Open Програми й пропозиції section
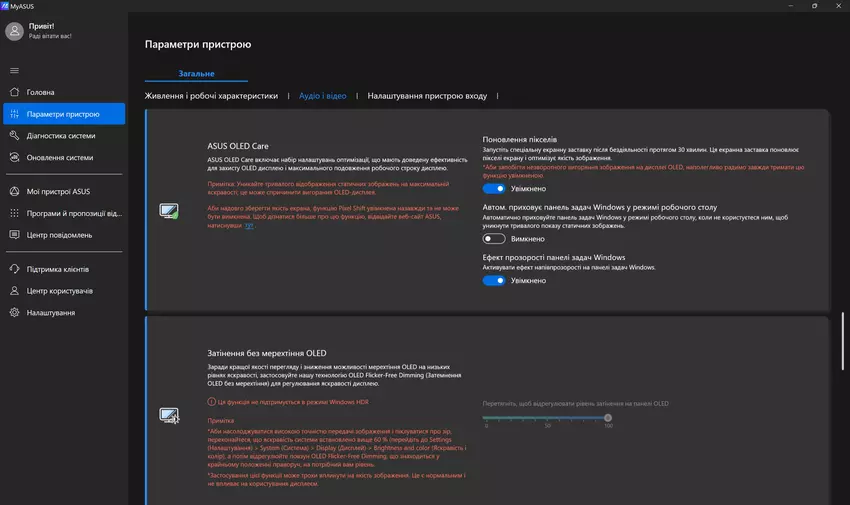This screenshot has height=505, width=850. tap(73, 213)
